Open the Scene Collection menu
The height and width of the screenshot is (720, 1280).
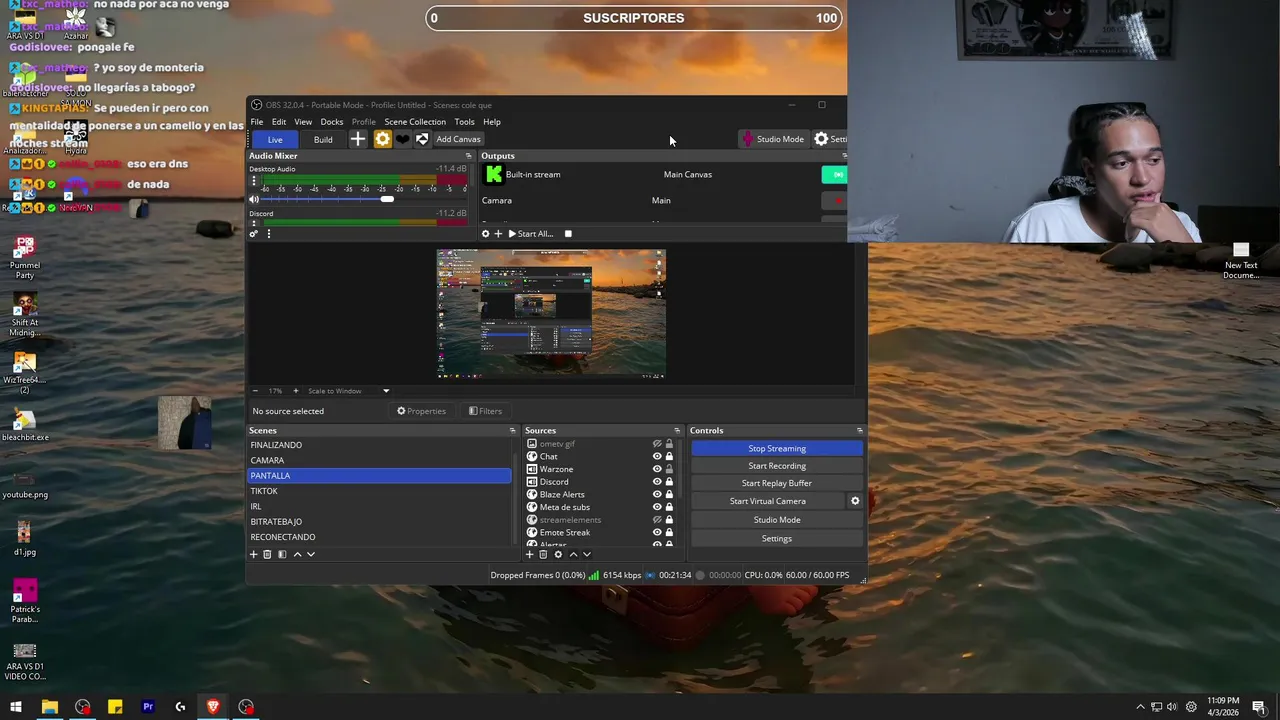tap(415, 122)
